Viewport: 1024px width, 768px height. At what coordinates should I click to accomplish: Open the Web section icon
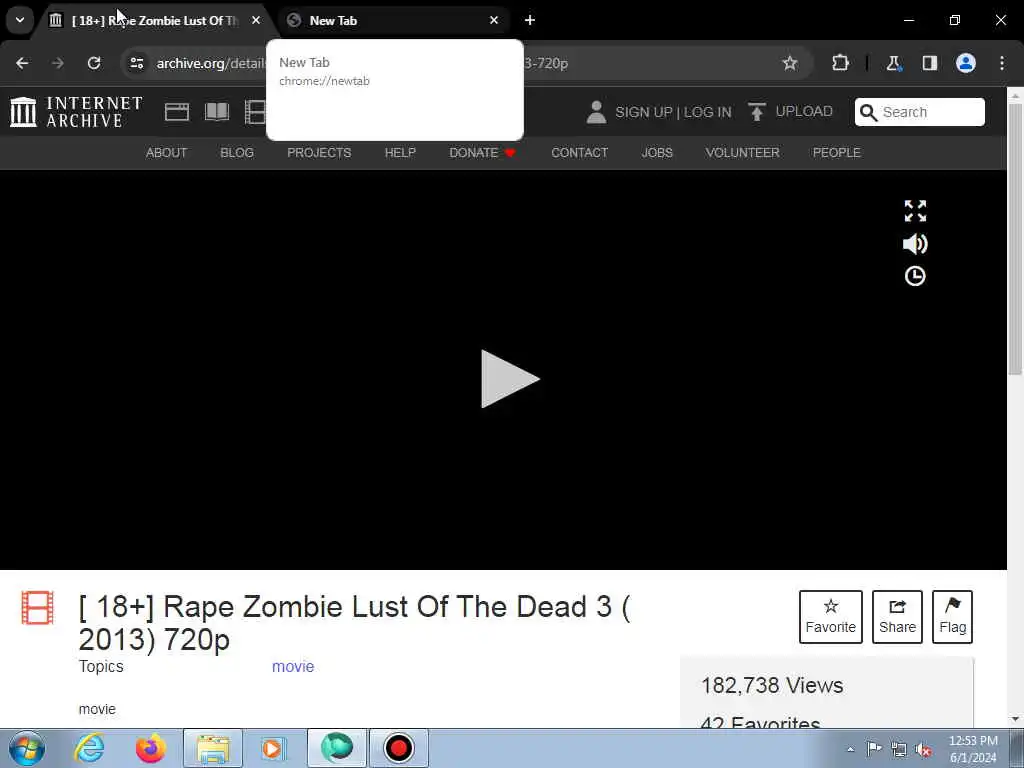click(x=177, y=112)
